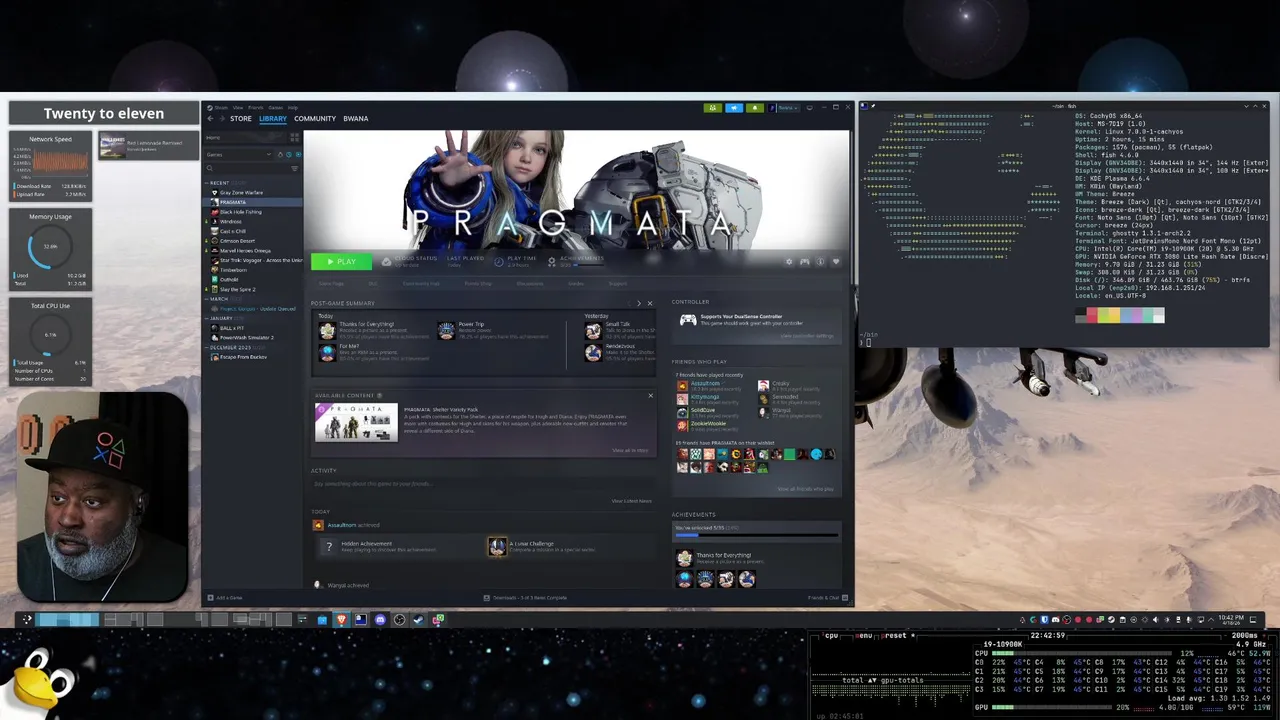Open PRAGMATA controller layout icon
Image resolution: width=1280 pixels, height=720 pixels.
pyautogui.click(x=805, y=262)
